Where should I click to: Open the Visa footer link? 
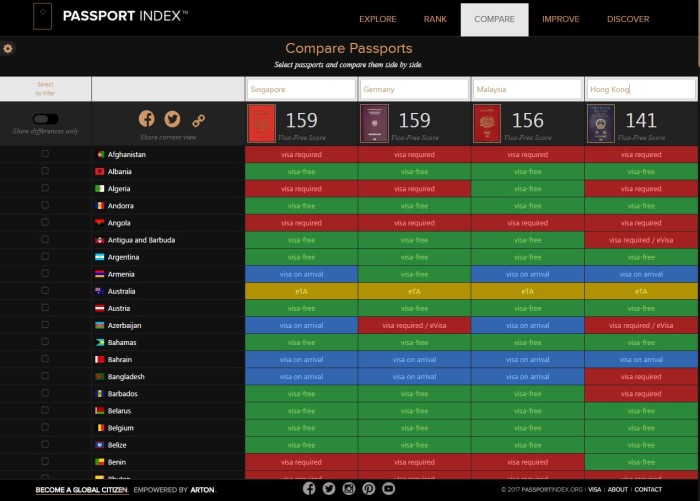click(595, 489)
